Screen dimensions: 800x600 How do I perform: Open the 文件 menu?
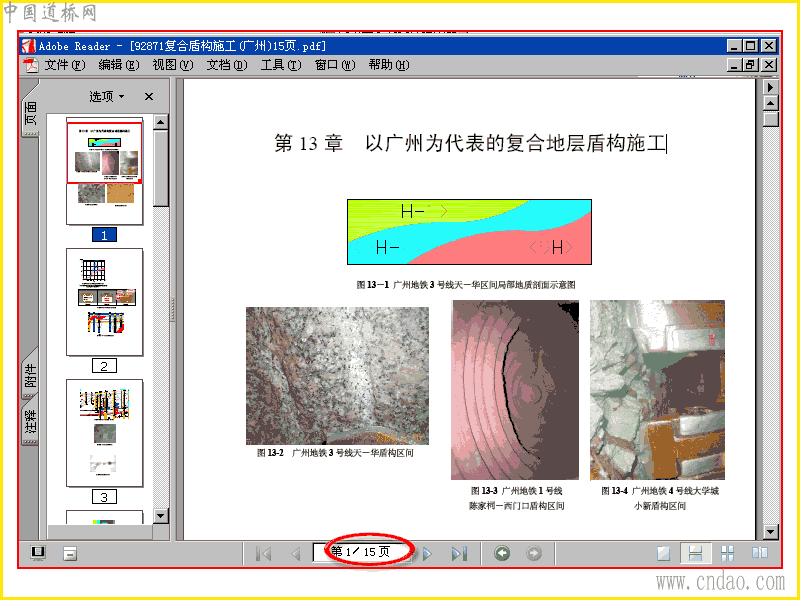(65, 65)
